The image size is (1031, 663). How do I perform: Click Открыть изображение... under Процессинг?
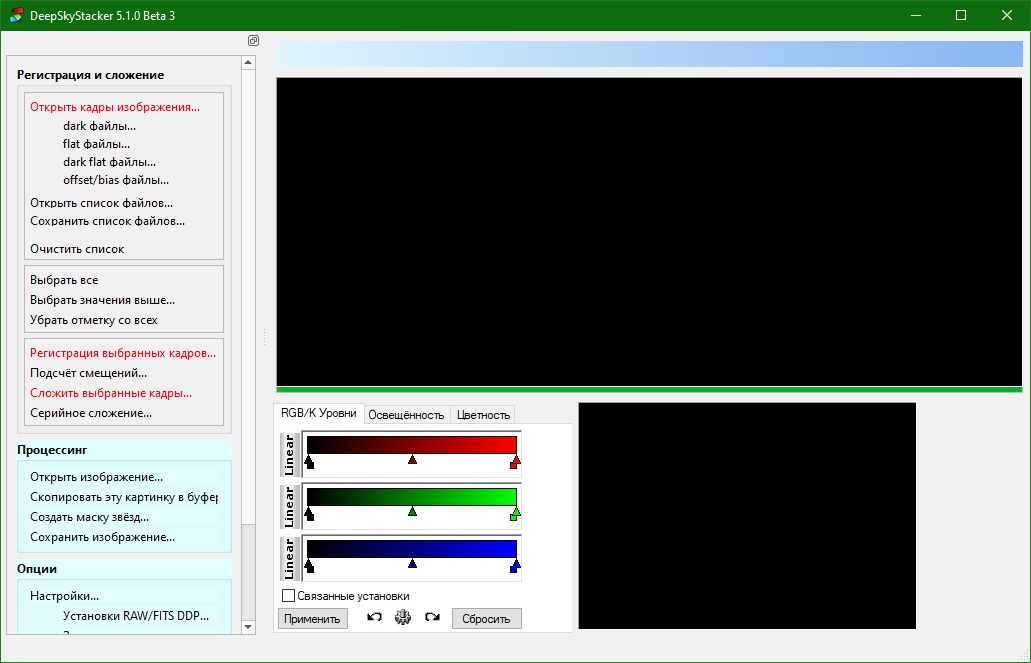click(x=97, y=477)
